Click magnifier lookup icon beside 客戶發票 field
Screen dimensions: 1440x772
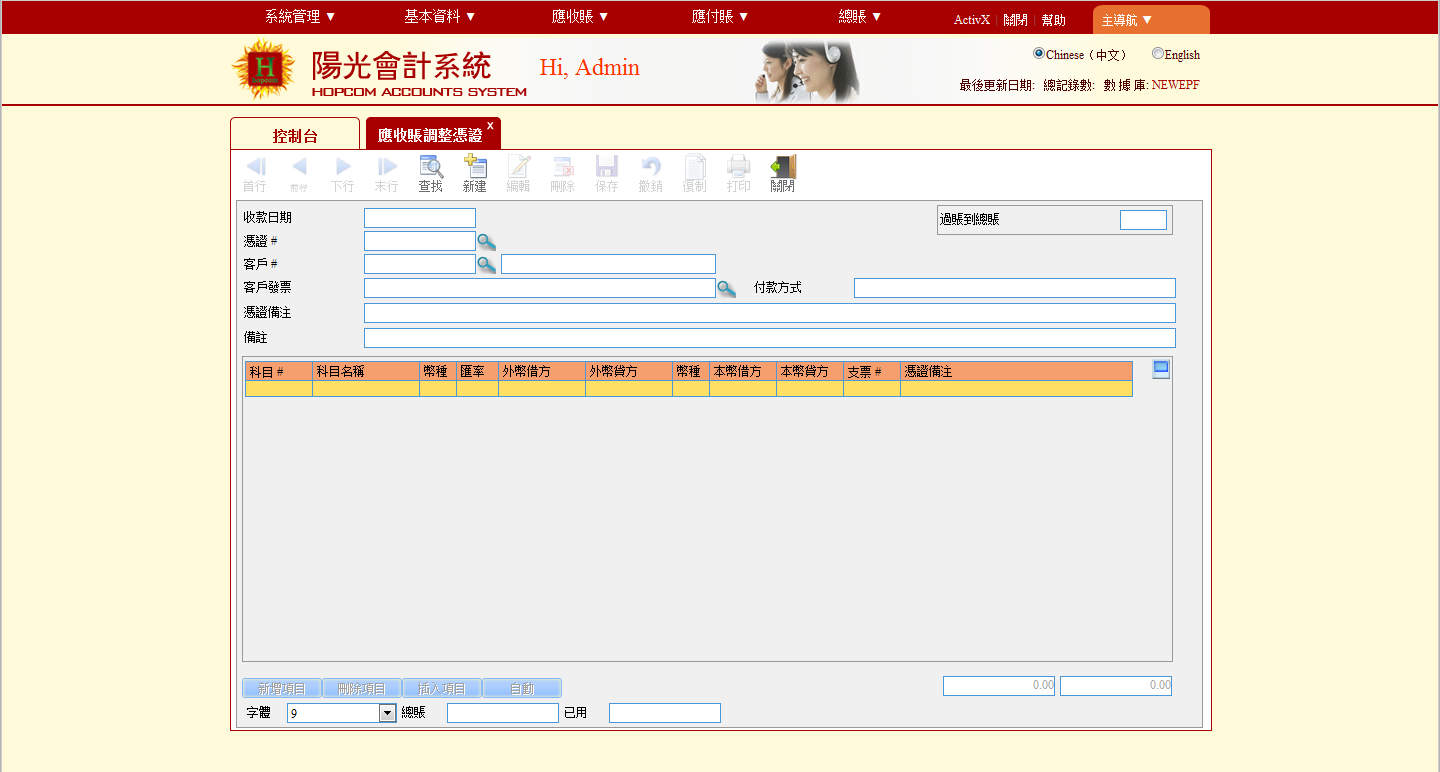click(727, 289)
